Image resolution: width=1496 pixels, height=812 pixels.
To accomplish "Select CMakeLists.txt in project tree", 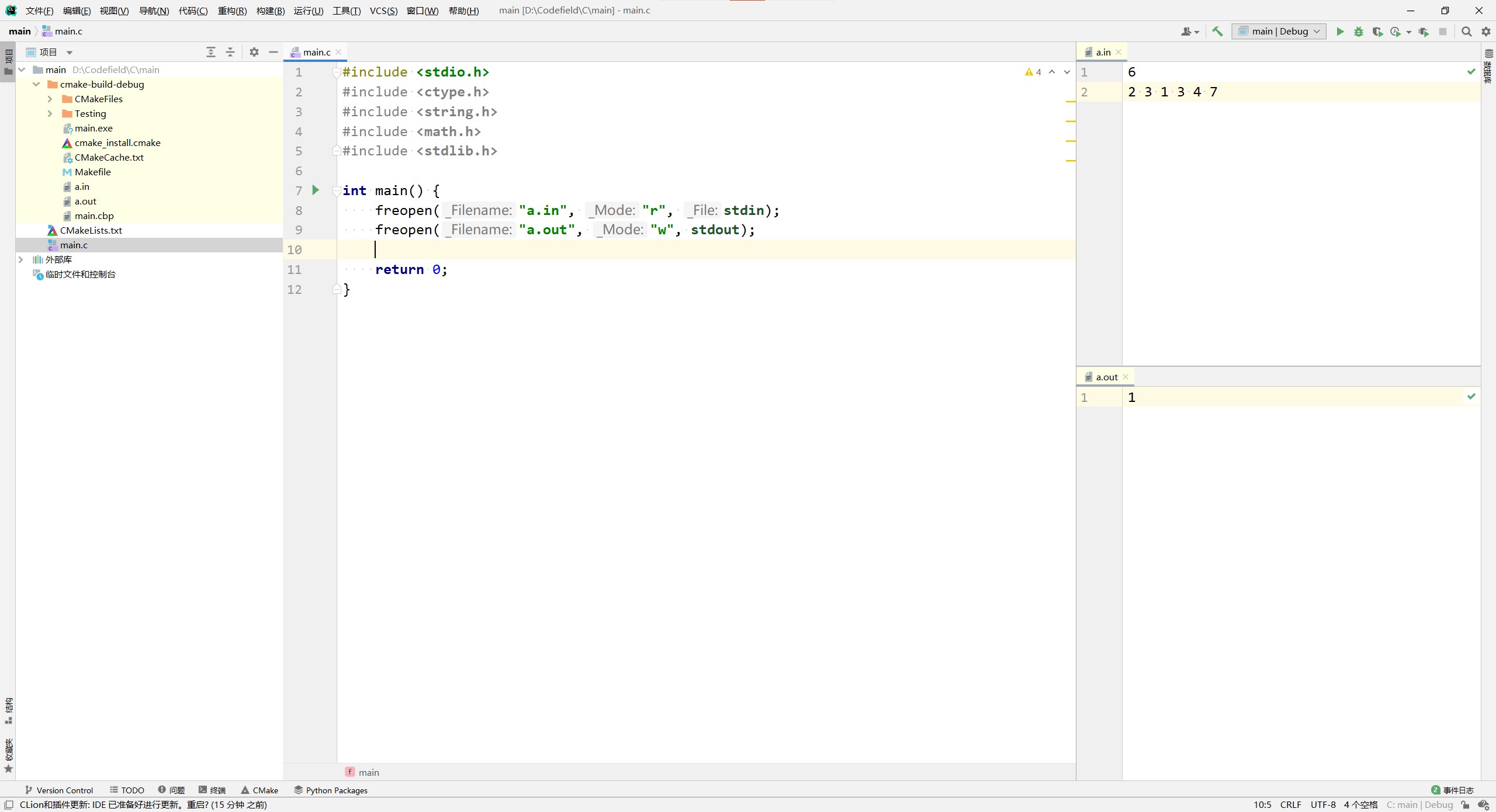I will click(x=91, y=230).
